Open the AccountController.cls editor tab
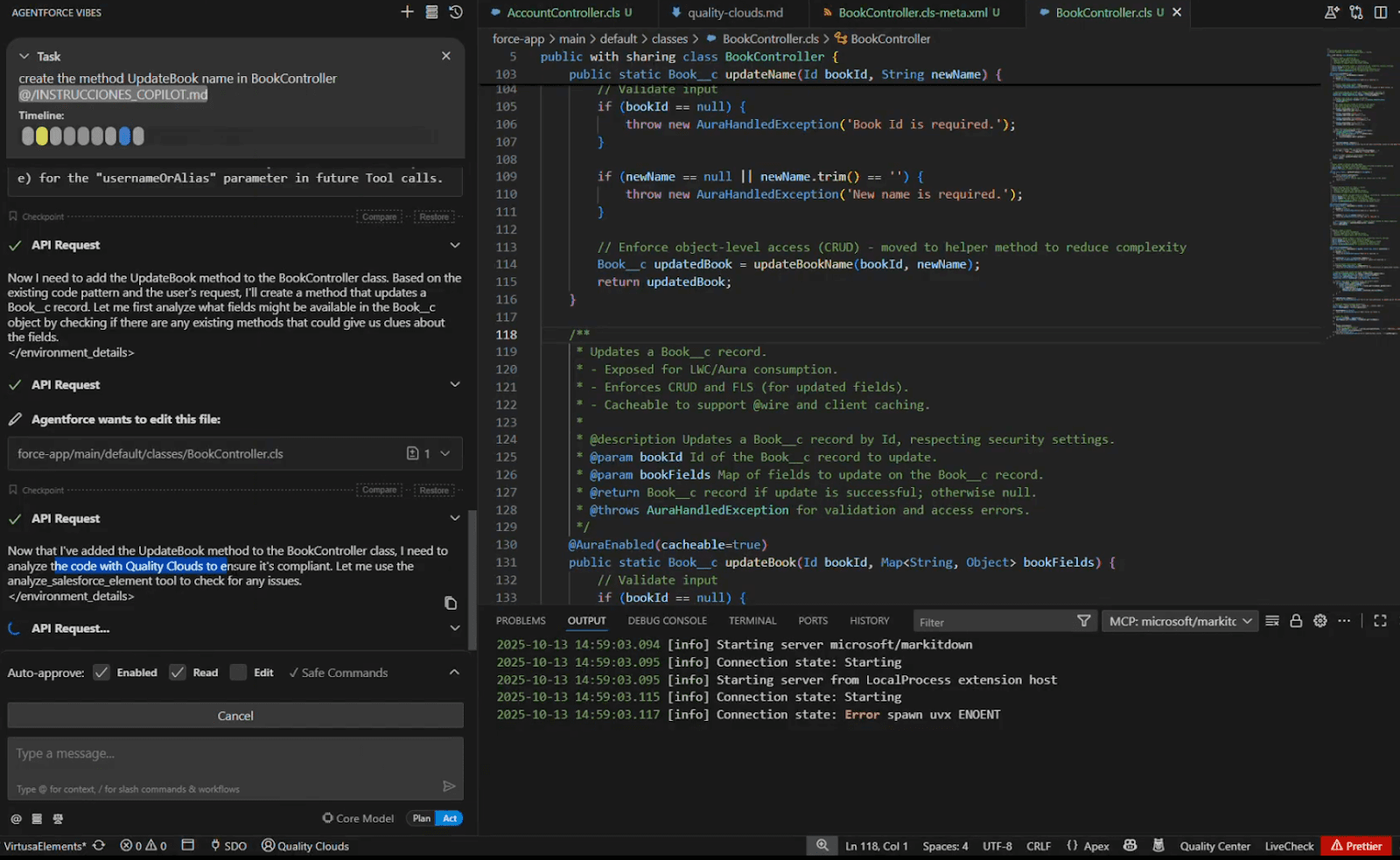Viewport: 1400px width, 860px height. tap(563, 12)
